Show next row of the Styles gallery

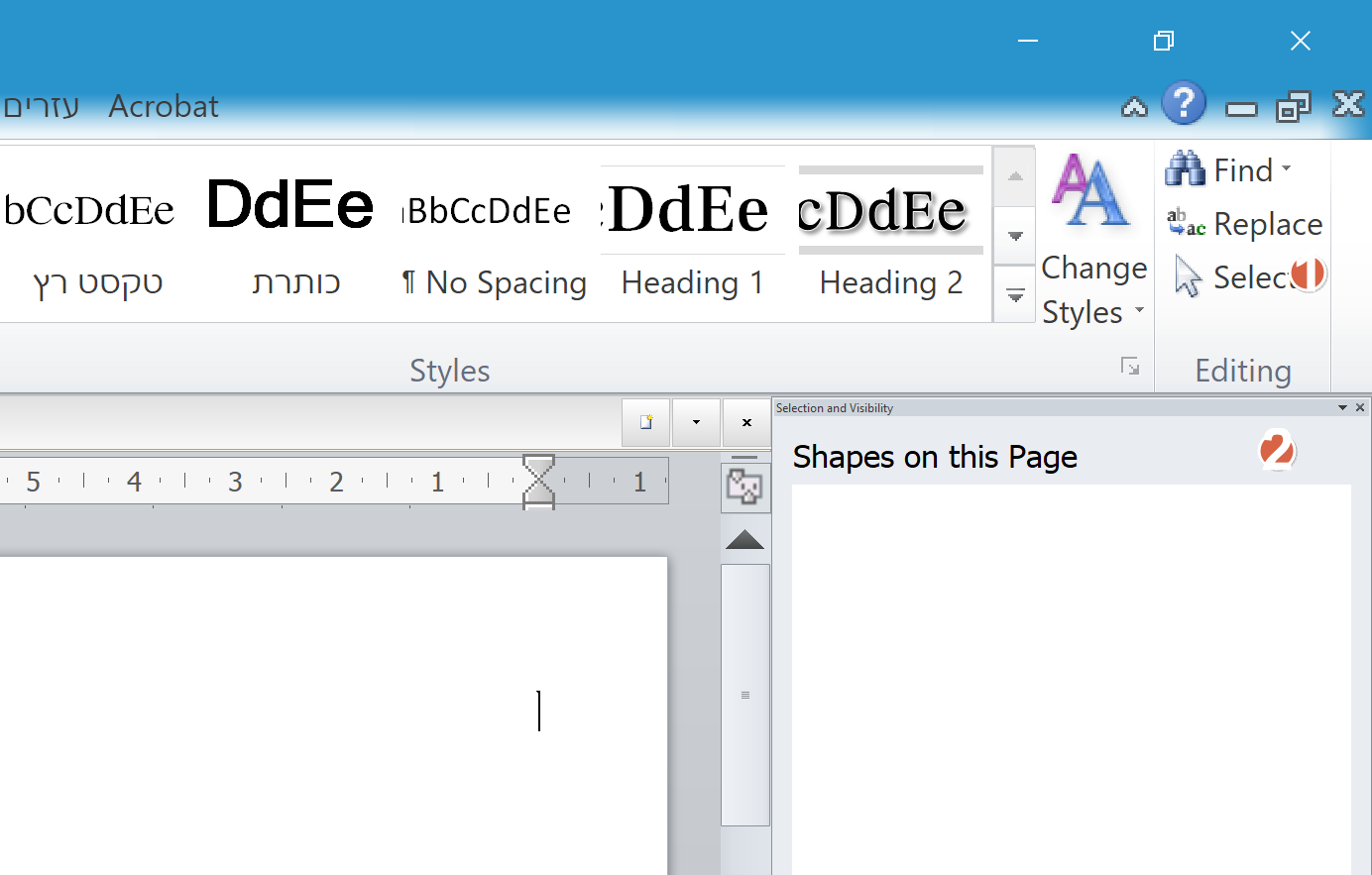pyautogui.click(x=1015, y=236)
